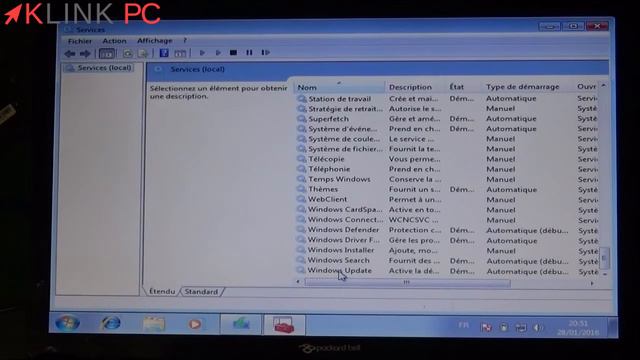Image resolution: width=640 pixels, height=360 pixels.
Task: Sort by the Nom column header
Action: [340, 87]
